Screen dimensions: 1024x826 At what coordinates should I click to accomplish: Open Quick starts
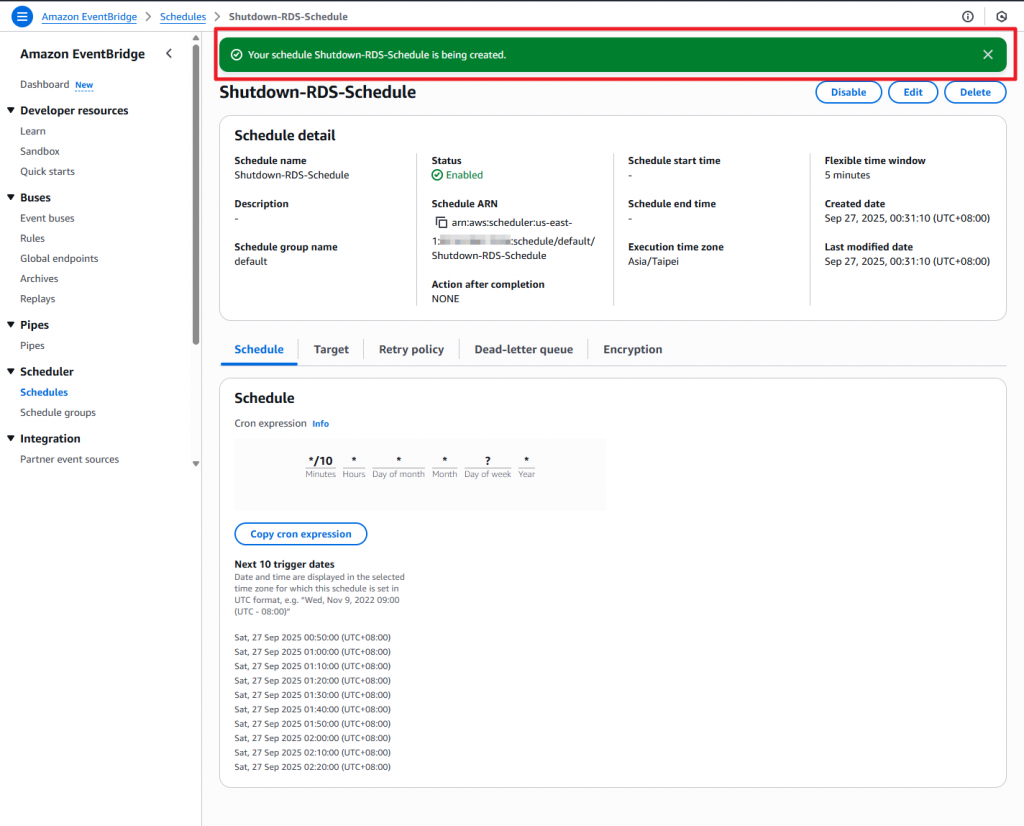point(48,171)
